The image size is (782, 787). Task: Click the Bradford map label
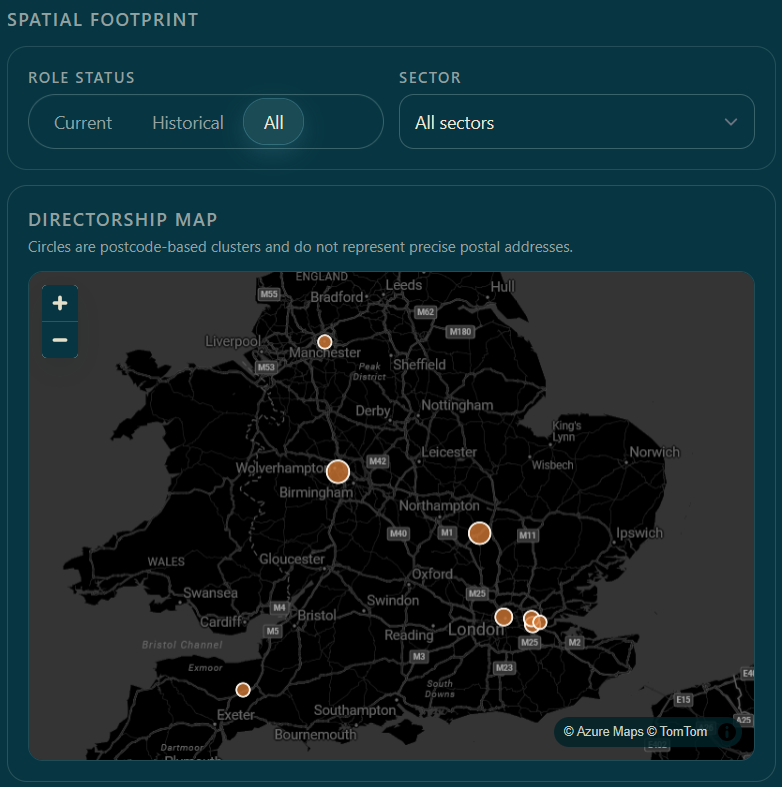pos(336,297)
